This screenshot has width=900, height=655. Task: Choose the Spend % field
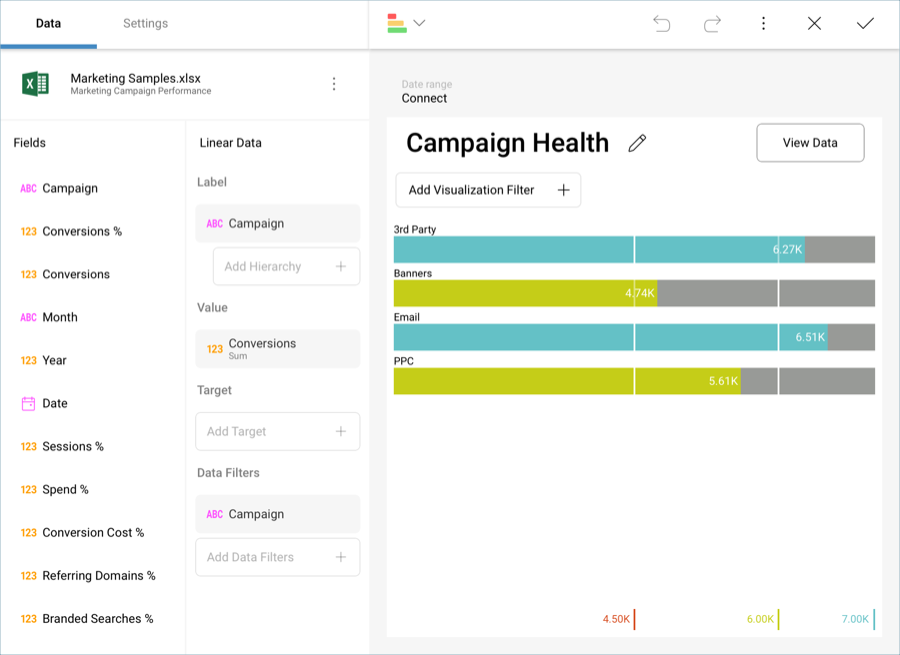coord(65,490)
